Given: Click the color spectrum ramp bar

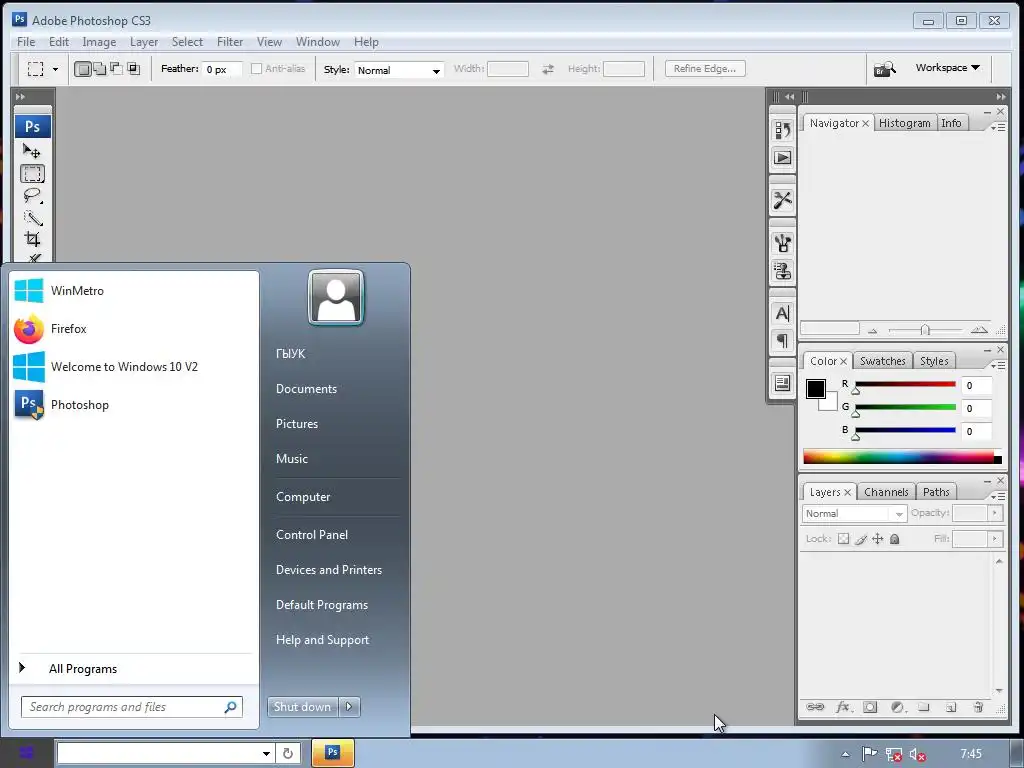Looking at the screenshot, I should point(902,458).
